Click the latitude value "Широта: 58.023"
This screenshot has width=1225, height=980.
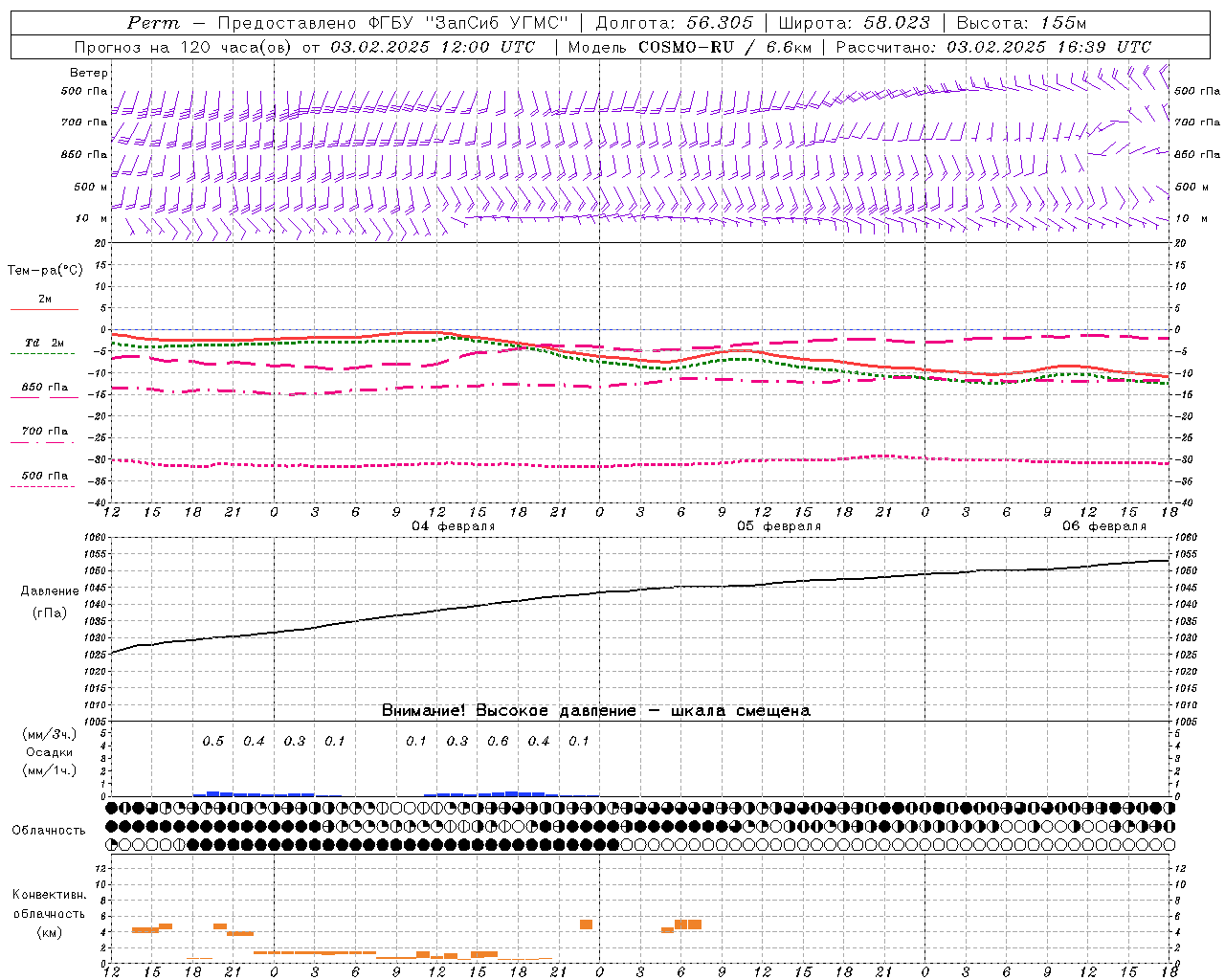[854, 23]
